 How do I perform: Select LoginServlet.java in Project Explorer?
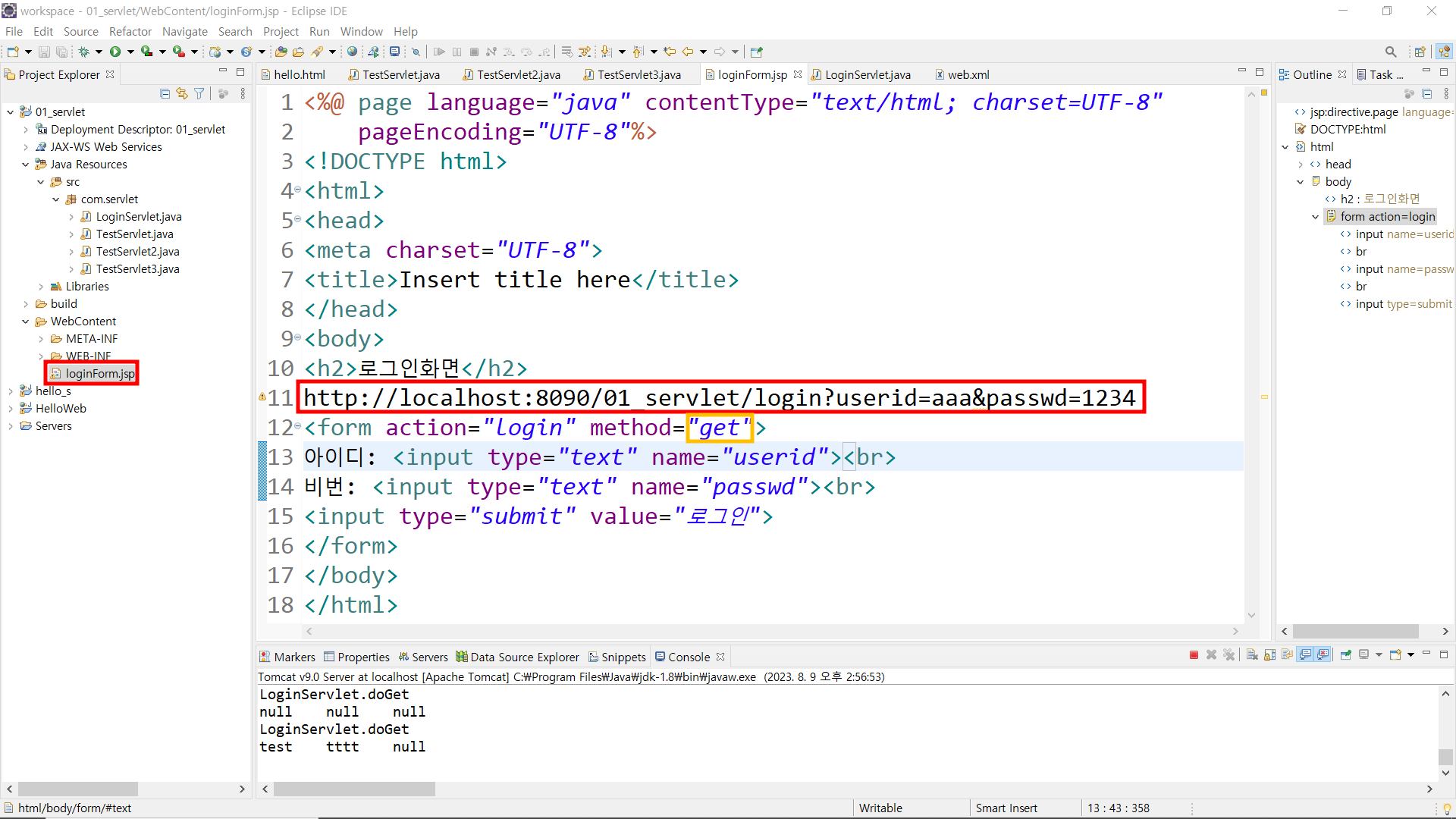pos(138,217)
